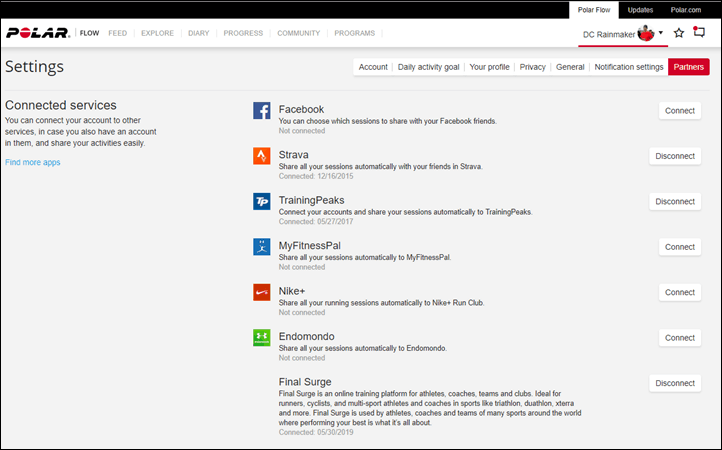Image resolution: width=722 pixels, height=450 pixels.
Task: Connect the MyFitnessPal service
Action: pyautogui.click(x=680, y=247)
